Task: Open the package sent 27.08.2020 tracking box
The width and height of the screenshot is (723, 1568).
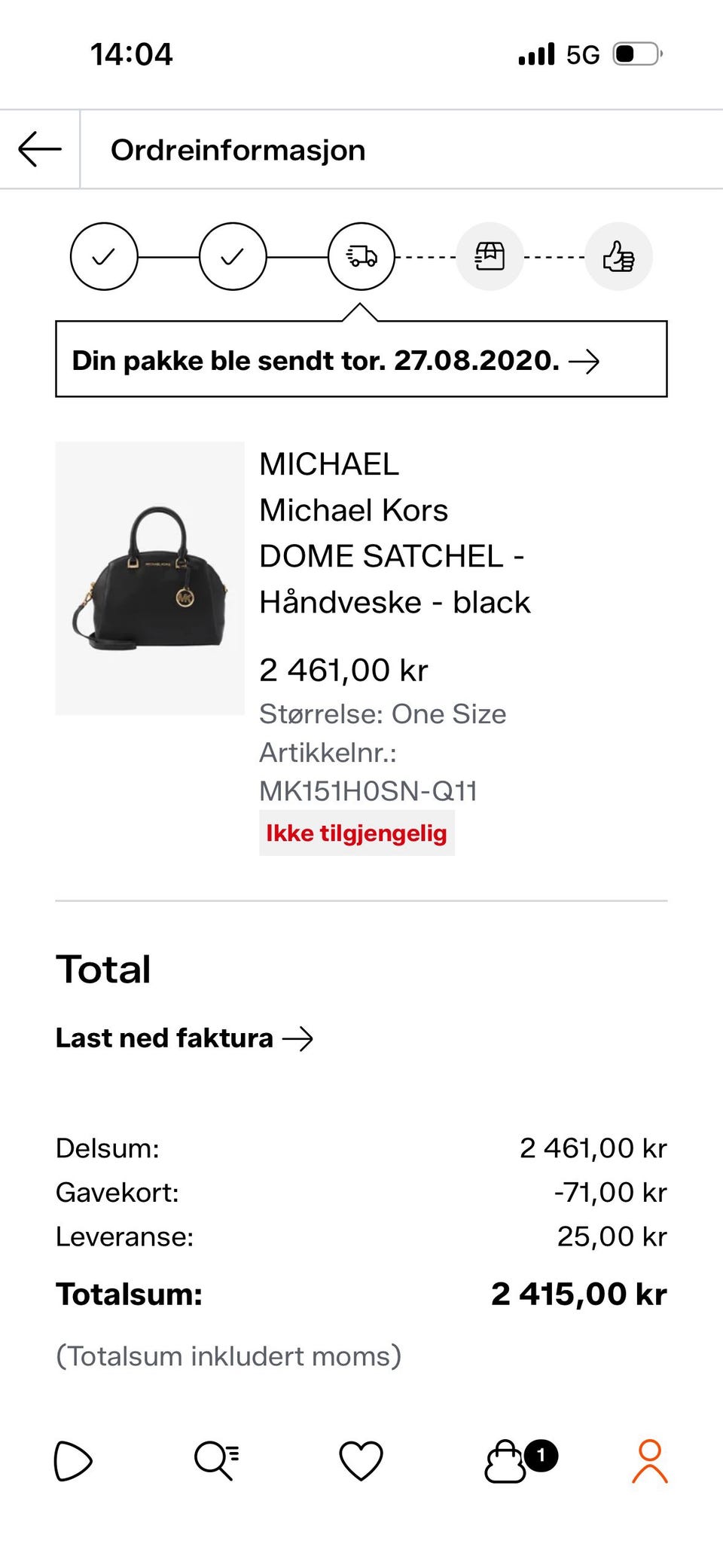Action: [361, 359]
